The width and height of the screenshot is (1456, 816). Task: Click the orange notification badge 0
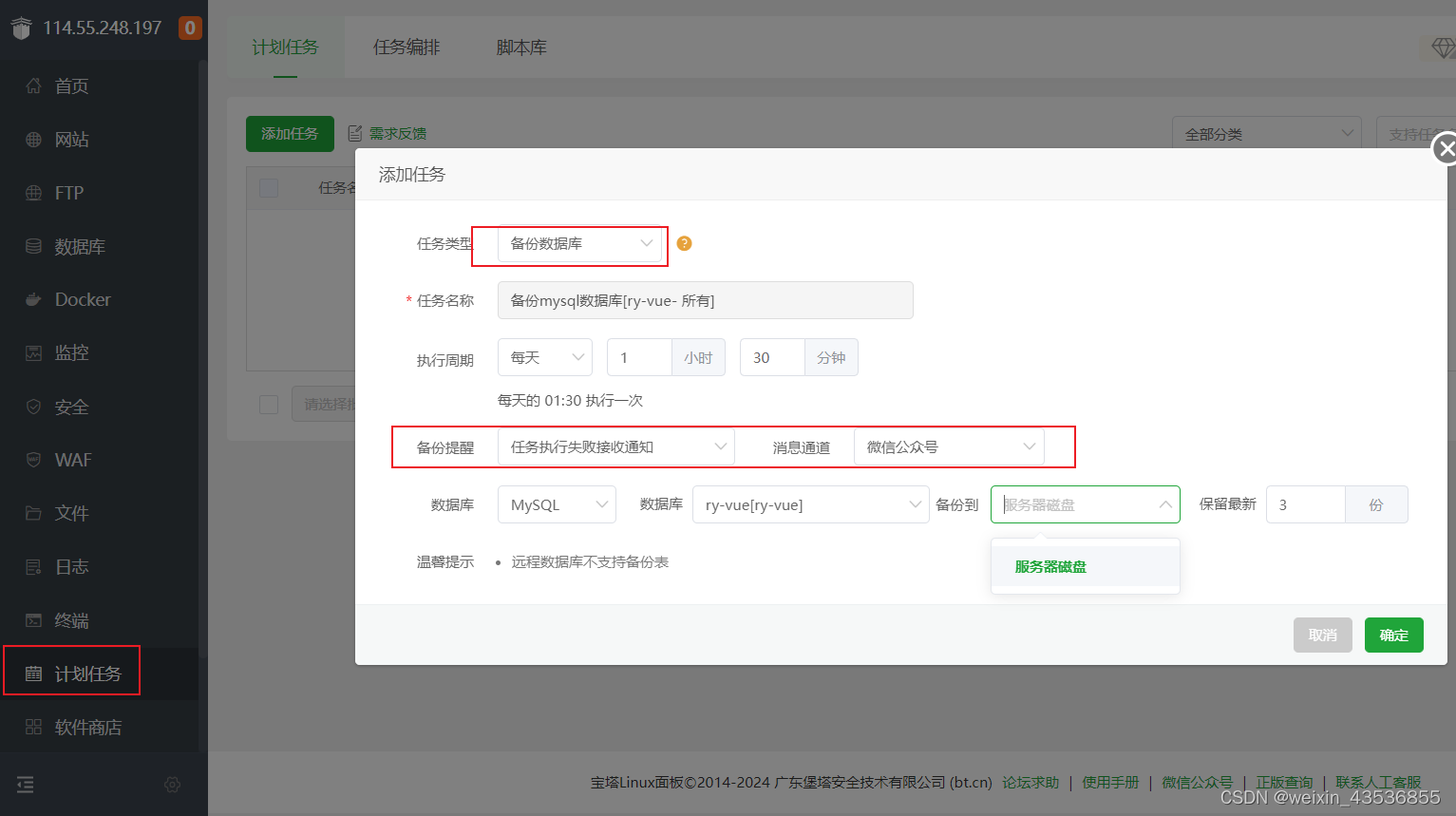coord(190,28)
